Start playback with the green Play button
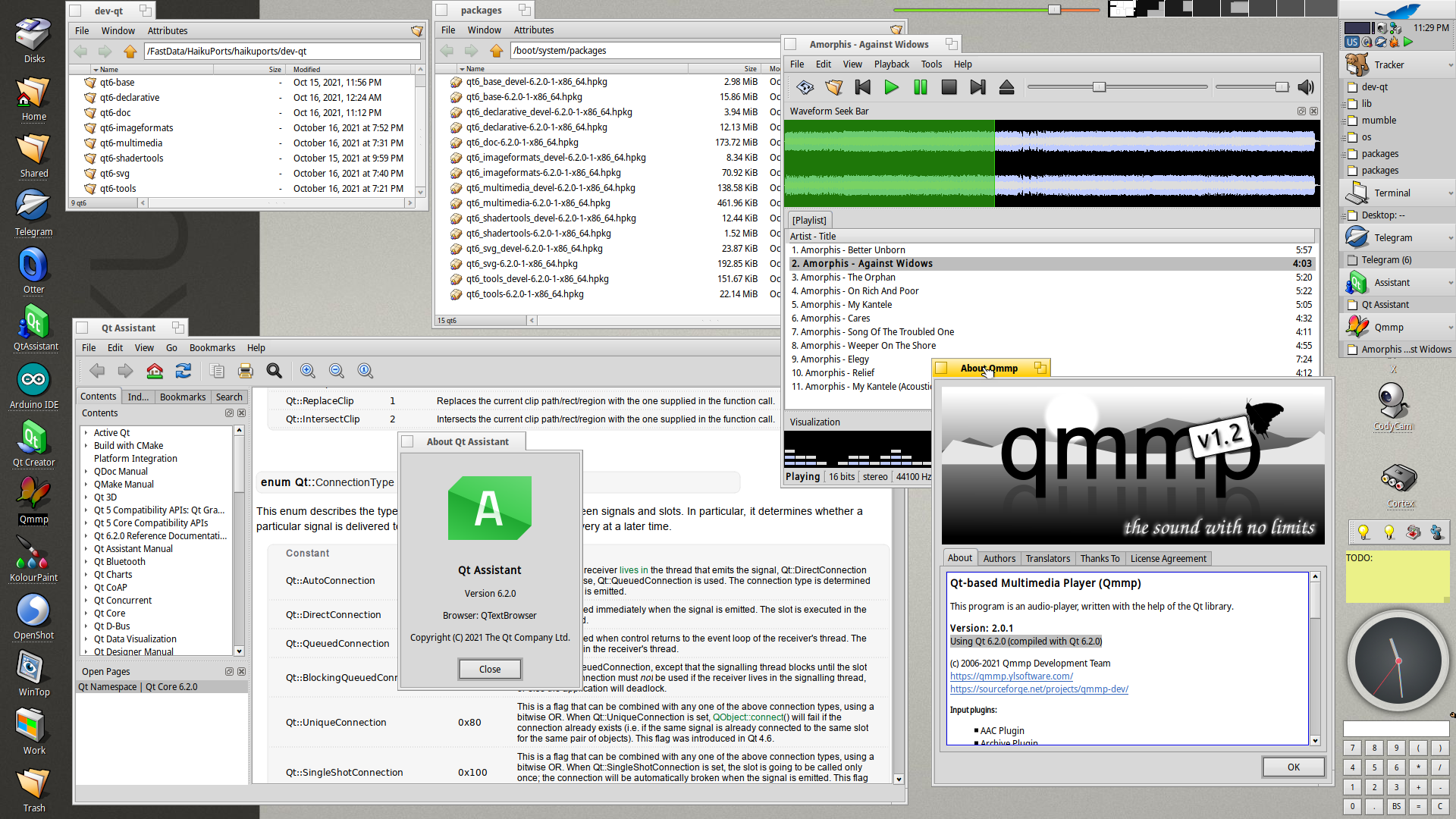1456x819 pixels. click(892, 87)
